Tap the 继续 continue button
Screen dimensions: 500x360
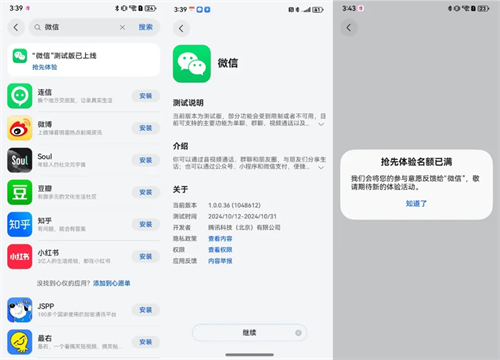[249, 333]
